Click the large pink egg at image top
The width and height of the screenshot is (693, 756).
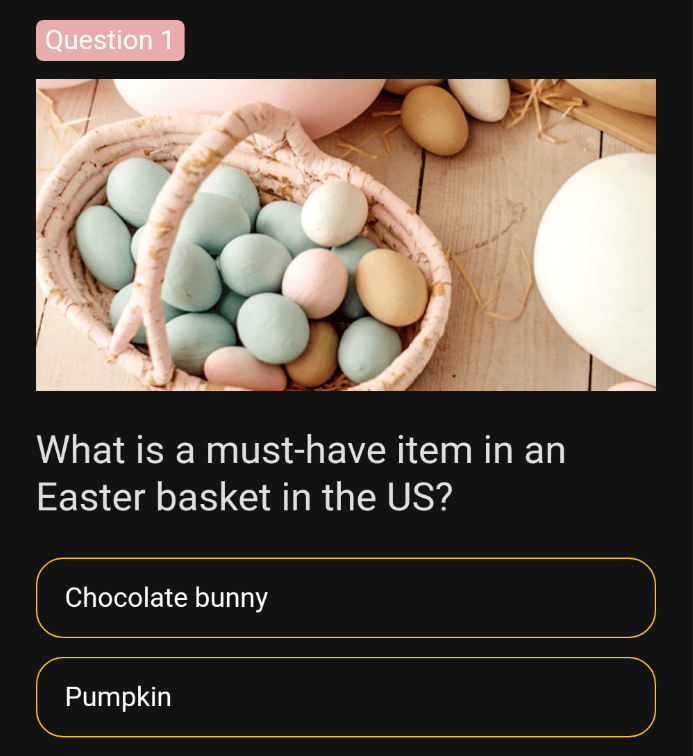[248, 101]
